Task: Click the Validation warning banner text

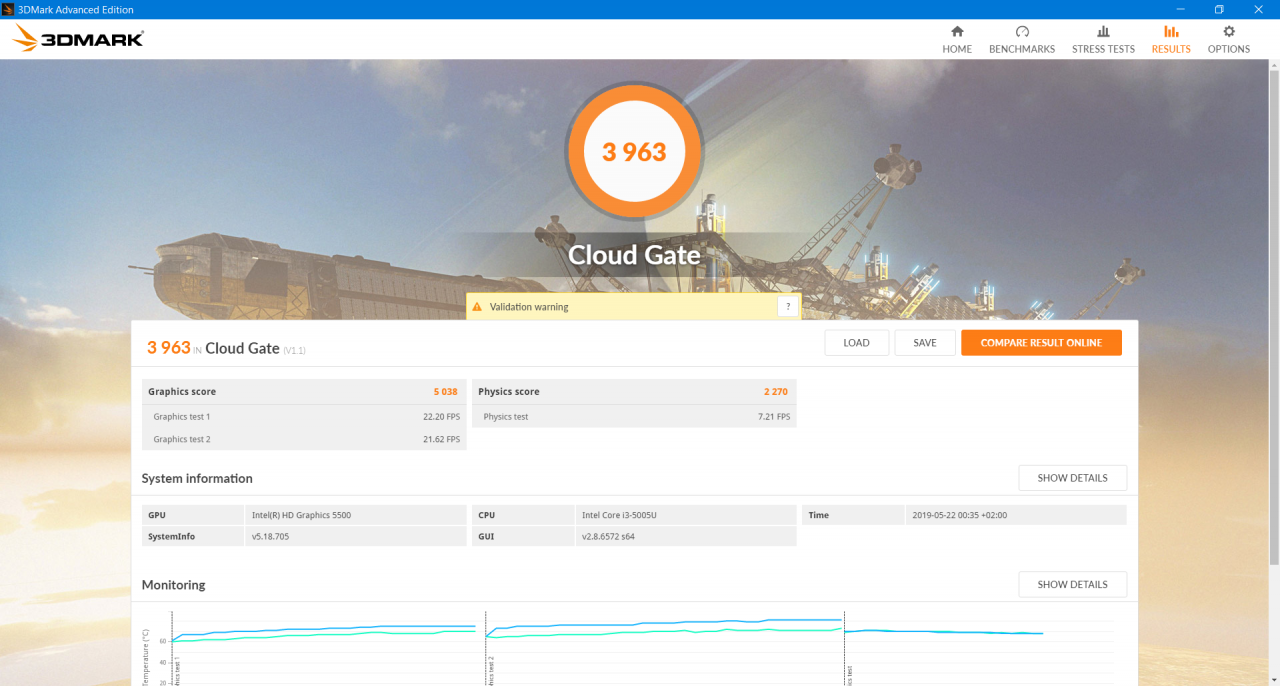Action: point(529,307)
